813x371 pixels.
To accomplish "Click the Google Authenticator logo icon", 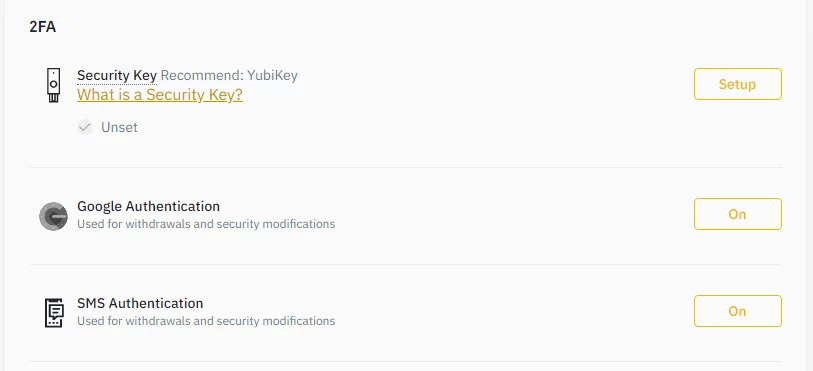I will [53, 217].
